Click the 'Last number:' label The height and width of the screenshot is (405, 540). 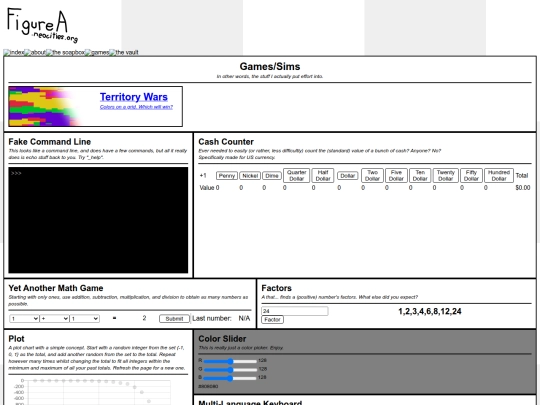tap(212, 319)
